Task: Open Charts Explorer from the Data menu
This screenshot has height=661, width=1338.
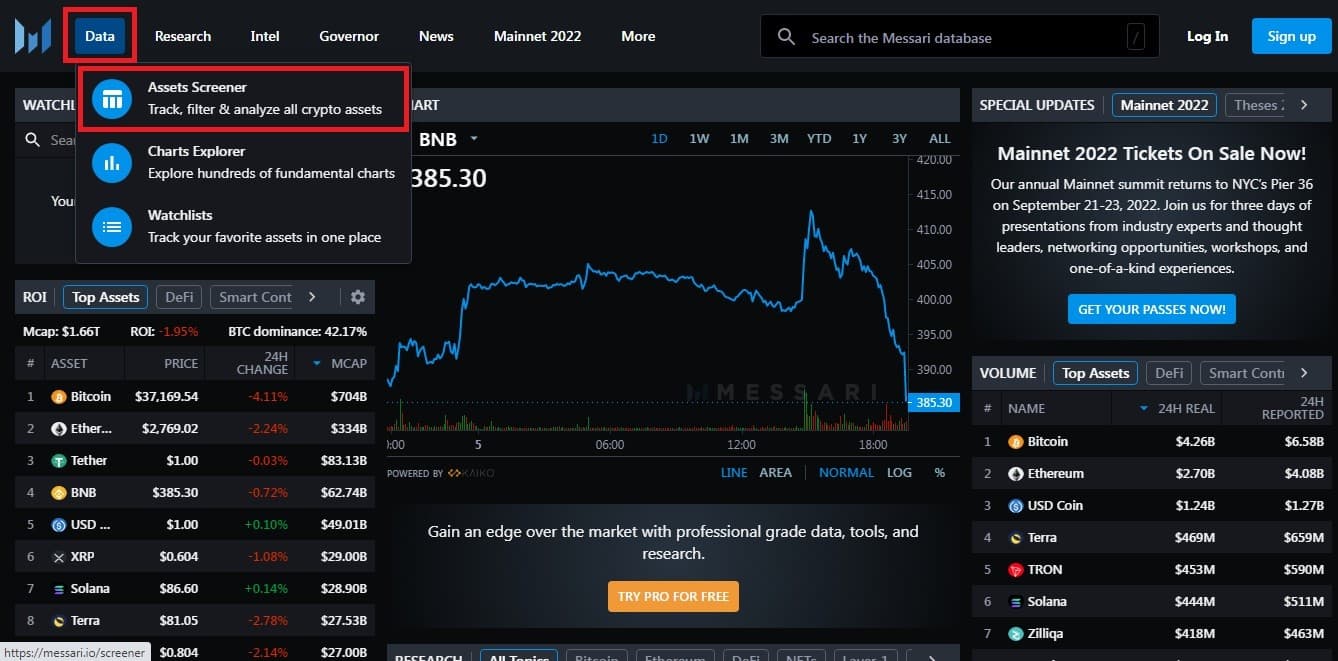Action: 243,162
